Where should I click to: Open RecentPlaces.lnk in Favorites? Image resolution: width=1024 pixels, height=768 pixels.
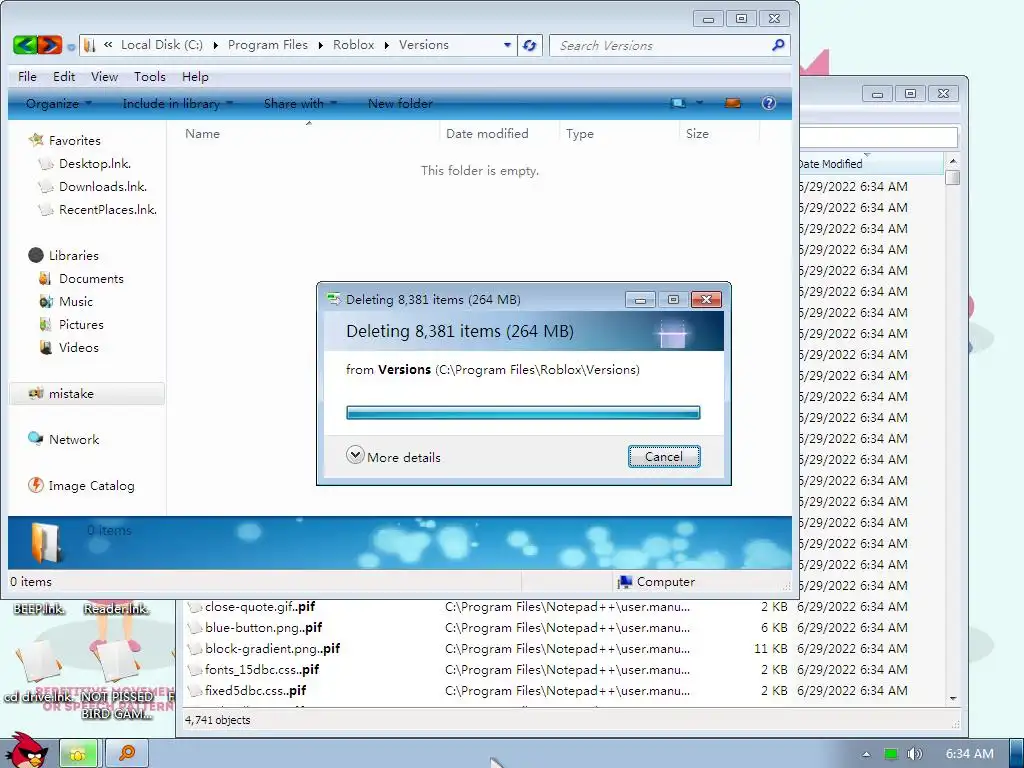108,209
